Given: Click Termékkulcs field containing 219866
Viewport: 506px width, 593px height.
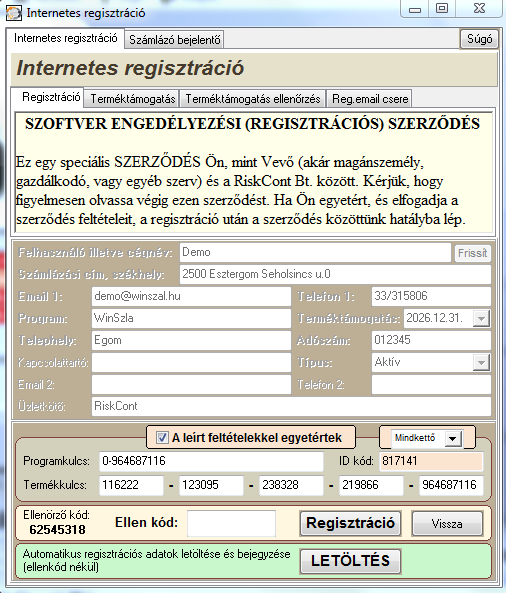Looking at the screenshot, I should 371,485.
